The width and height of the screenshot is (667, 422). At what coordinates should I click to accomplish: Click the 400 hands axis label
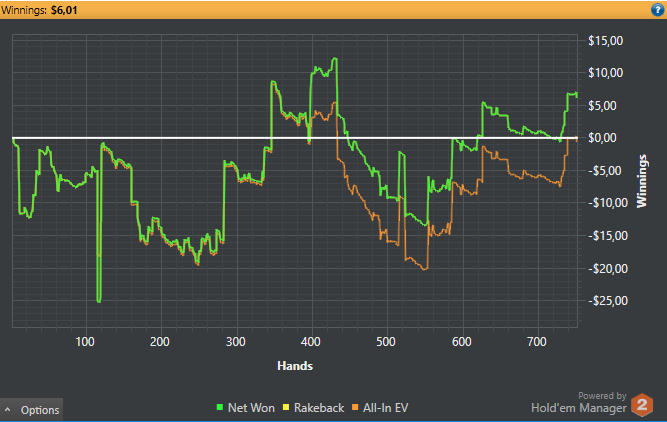click(311, 342)
